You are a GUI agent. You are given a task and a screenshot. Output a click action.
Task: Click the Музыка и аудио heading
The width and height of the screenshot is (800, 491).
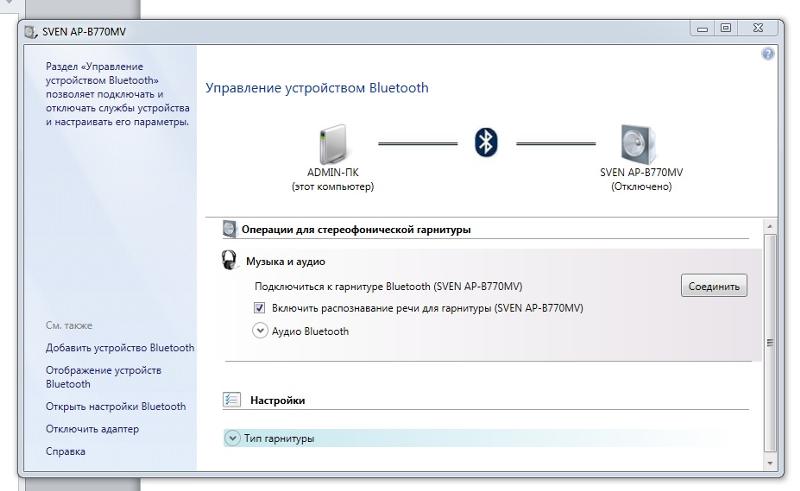point(286,261)
